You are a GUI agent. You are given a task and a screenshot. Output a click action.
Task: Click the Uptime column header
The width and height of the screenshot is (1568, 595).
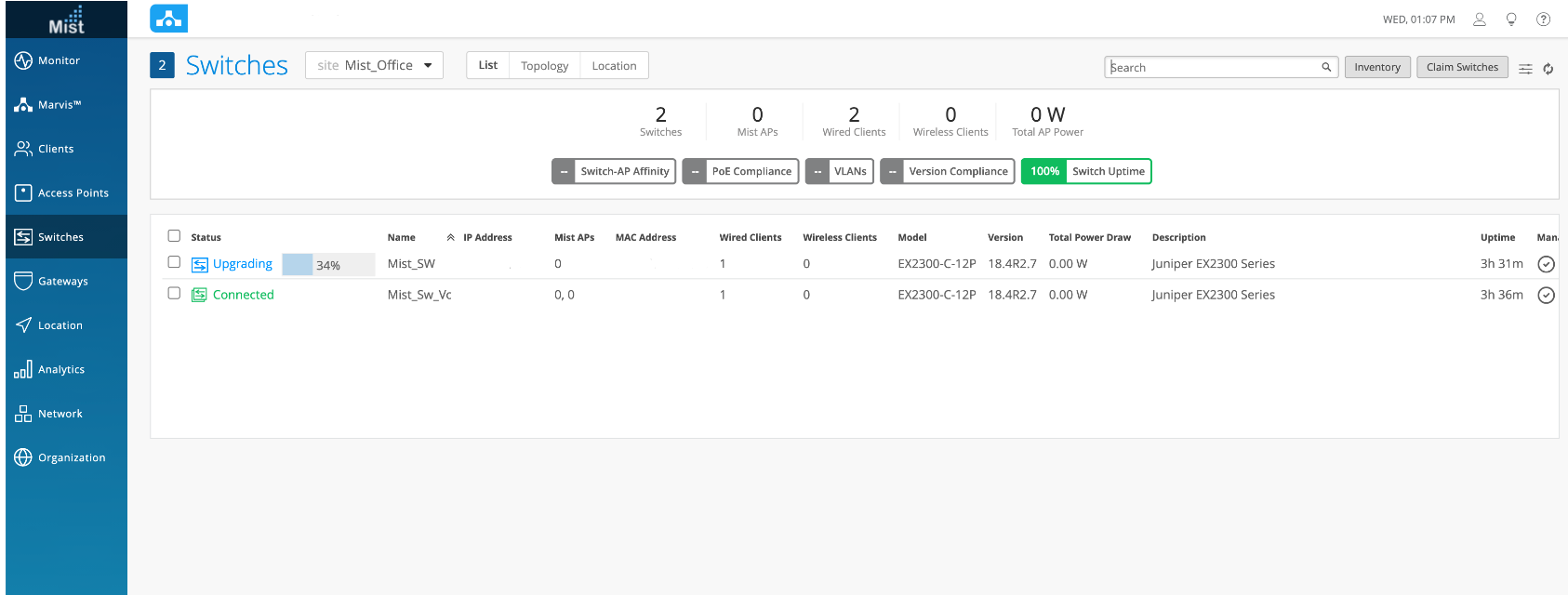1497,238
